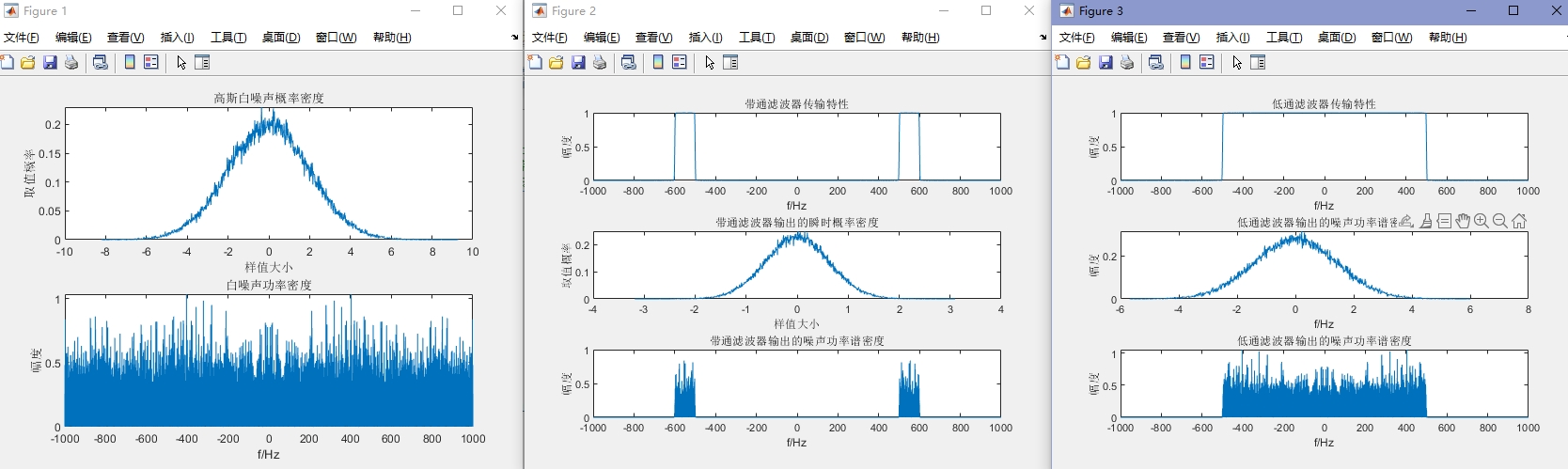This screenshot has height=469, width=1568.
Task: Maximize the Figure 2 window
Action: (986, 10)
